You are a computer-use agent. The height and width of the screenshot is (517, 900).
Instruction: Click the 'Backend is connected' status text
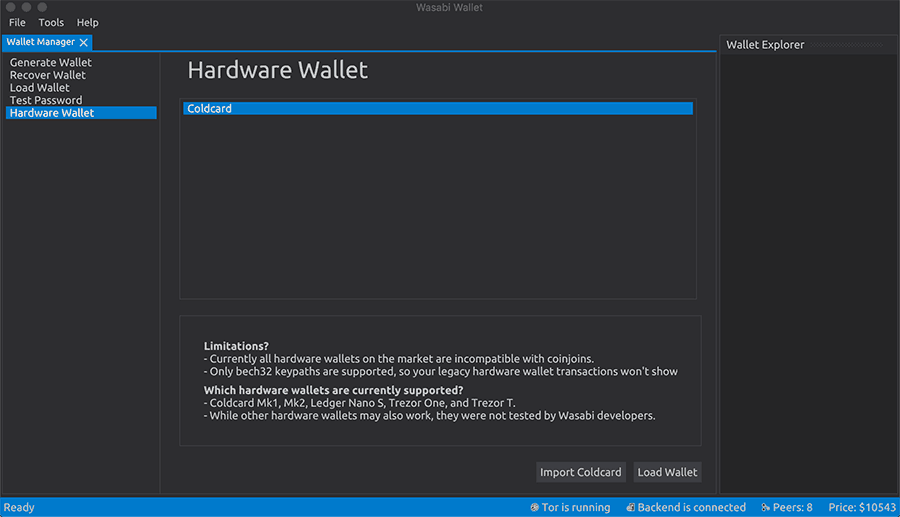(x=692, y=507)
